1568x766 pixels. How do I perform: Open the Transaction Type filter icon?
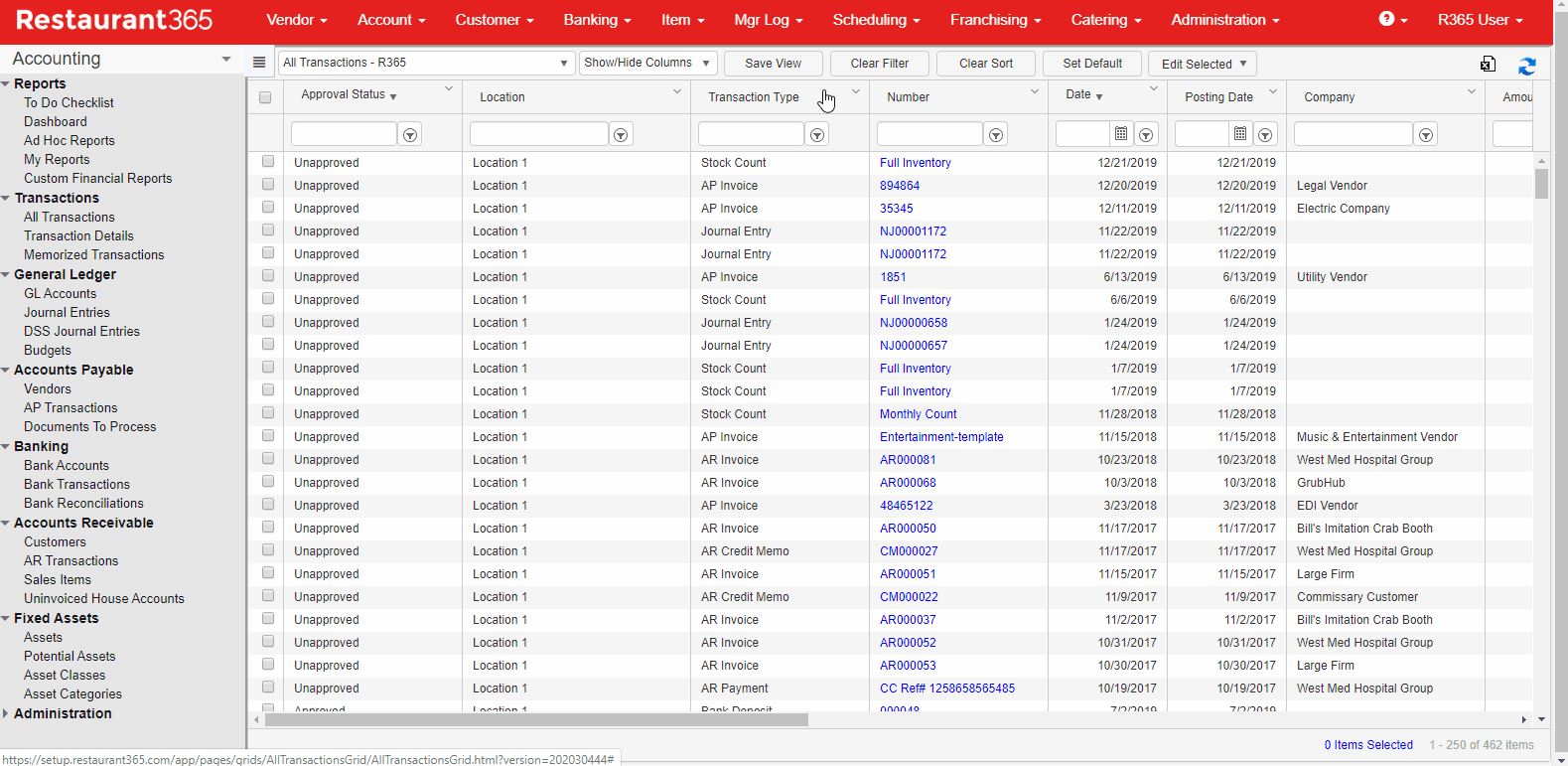click(x=817, y=135)
